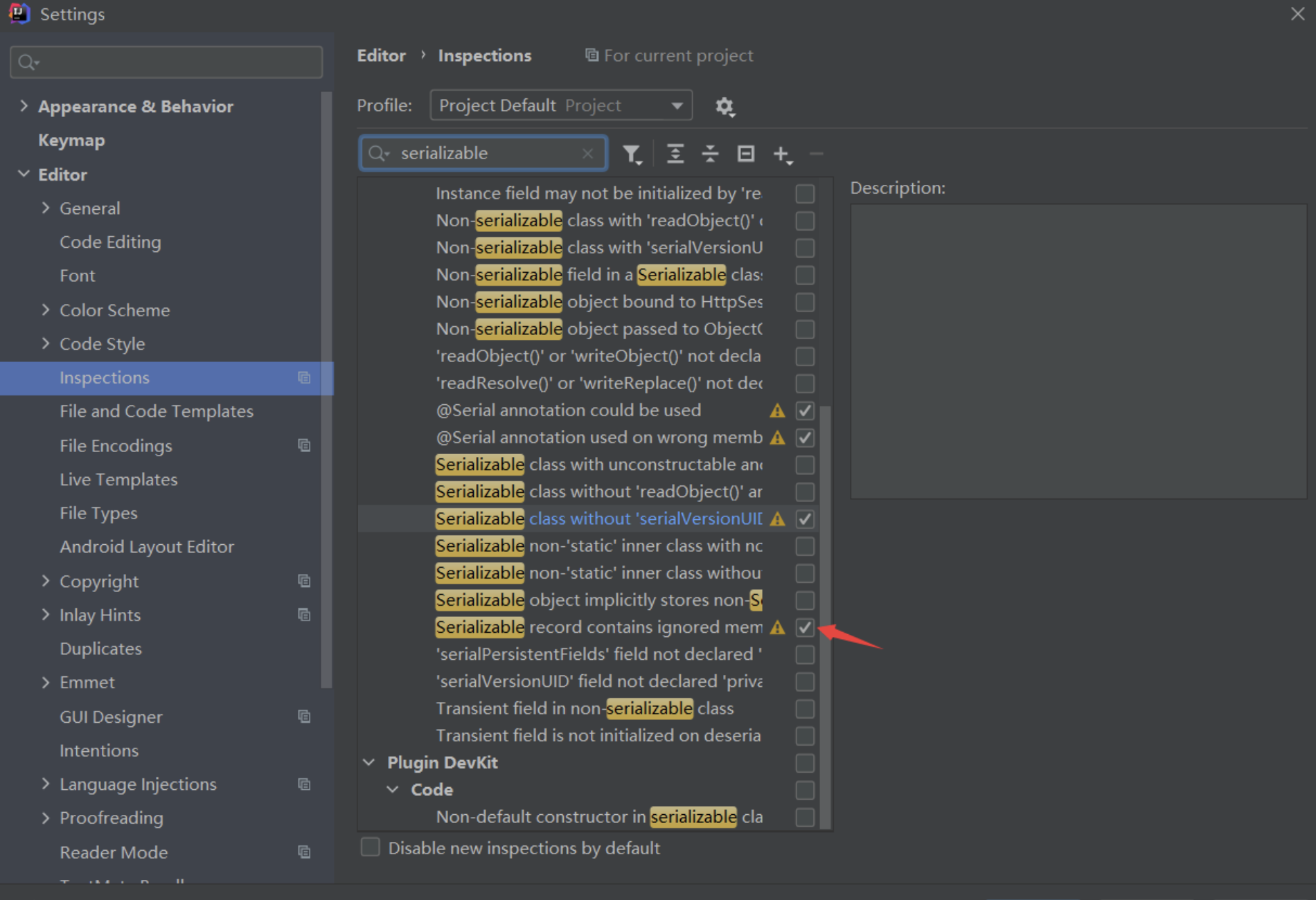Click the reset to empty square icon

click(745, 154)
